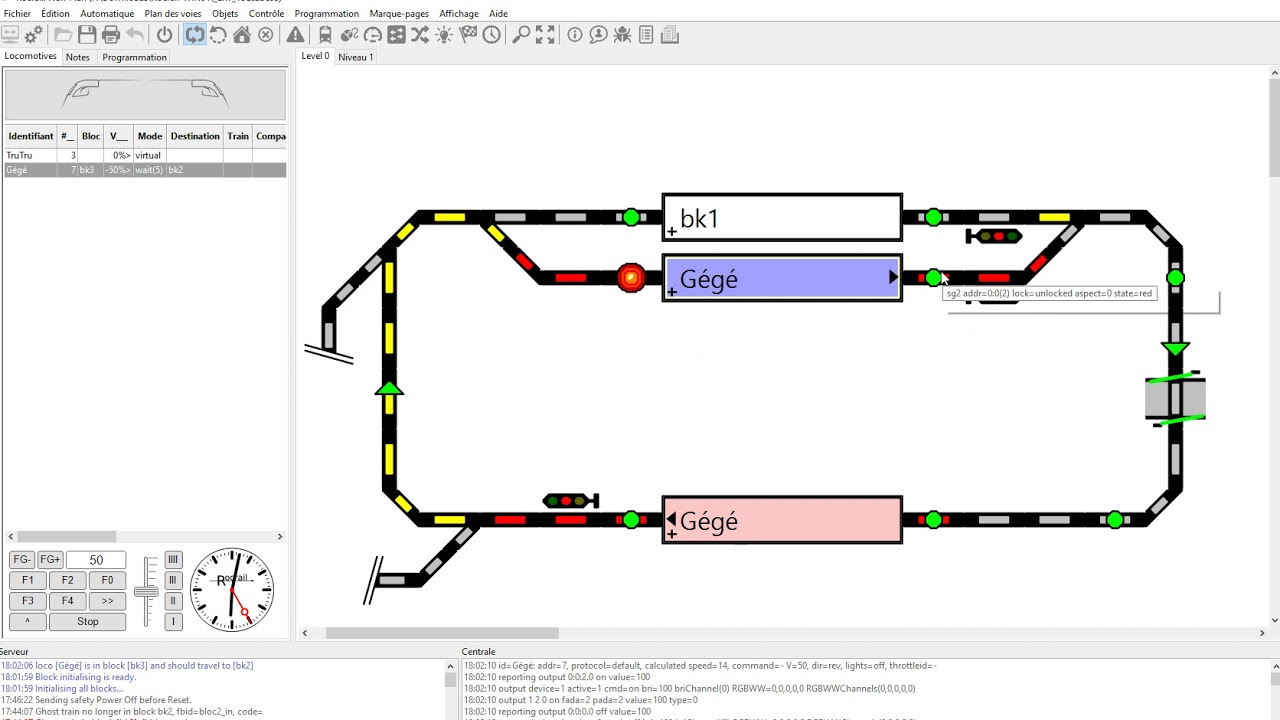
Task: Click the dotted-circle reset toolbar icon
Action: point(218,35)
